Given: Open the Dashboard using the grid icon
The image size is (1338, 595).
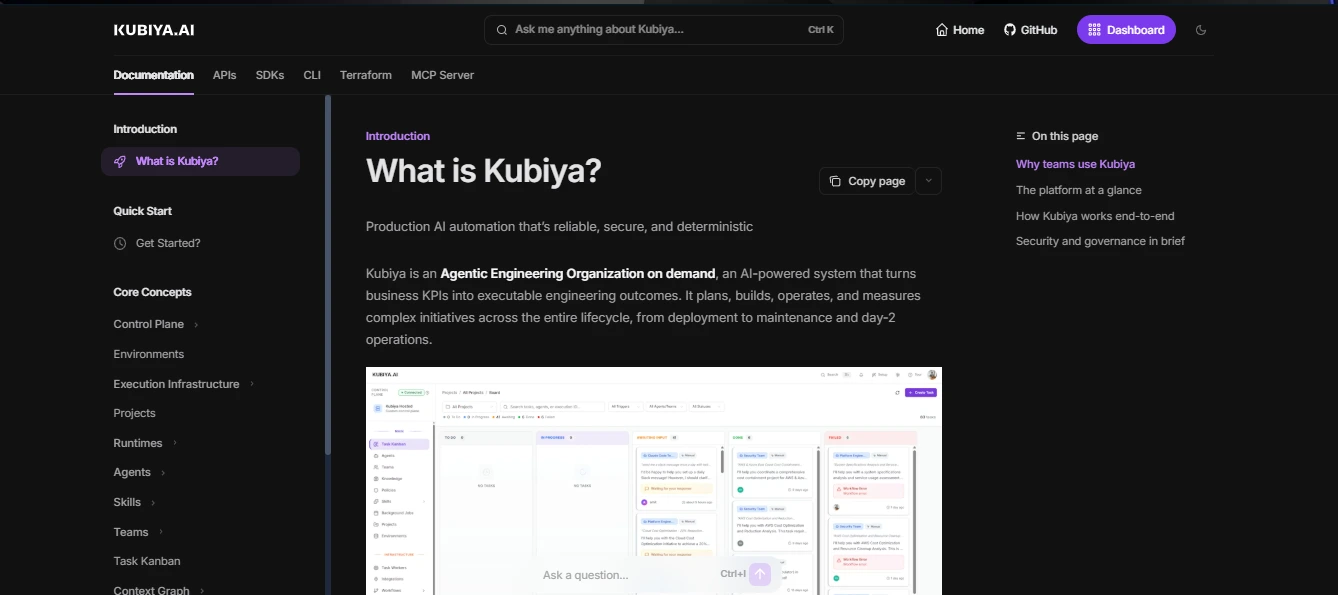Looking at the screenshot, I should tap(1096, 29).
